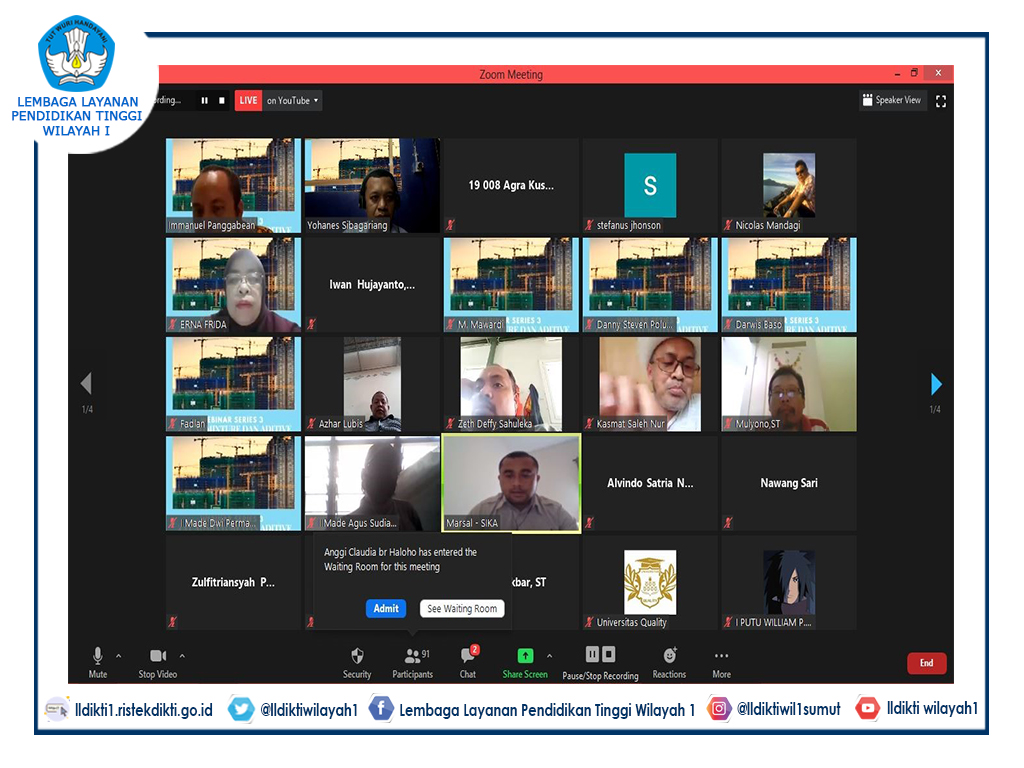Select Alvindo Satria N... tile
This screenshot has height=768, width=1024.
coord(650,483)
